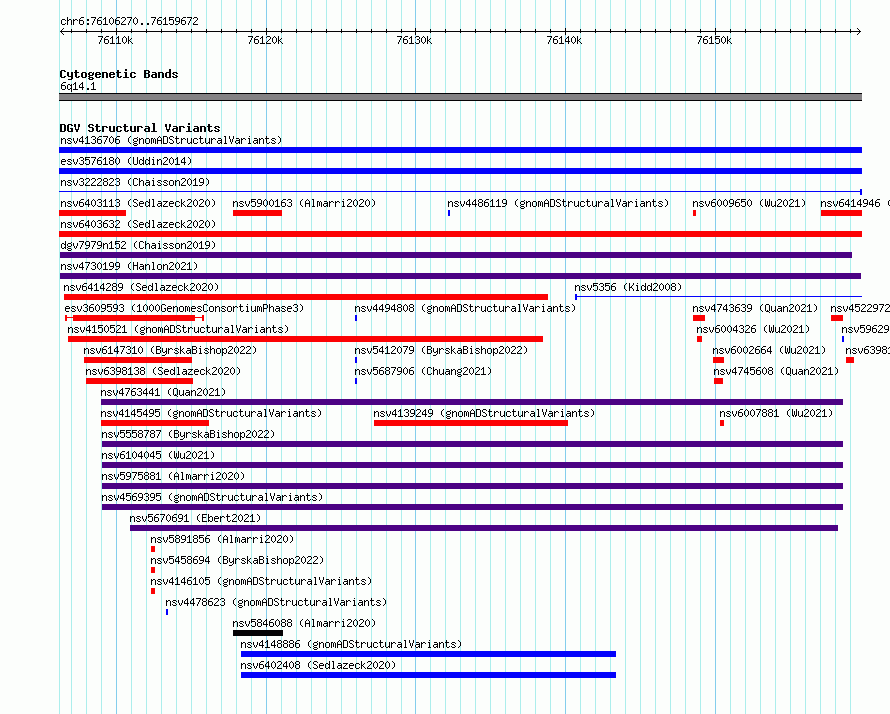Click the Cytogenetic Bands track title
Screen dimensions: 890x714
[x=119, y=74]
